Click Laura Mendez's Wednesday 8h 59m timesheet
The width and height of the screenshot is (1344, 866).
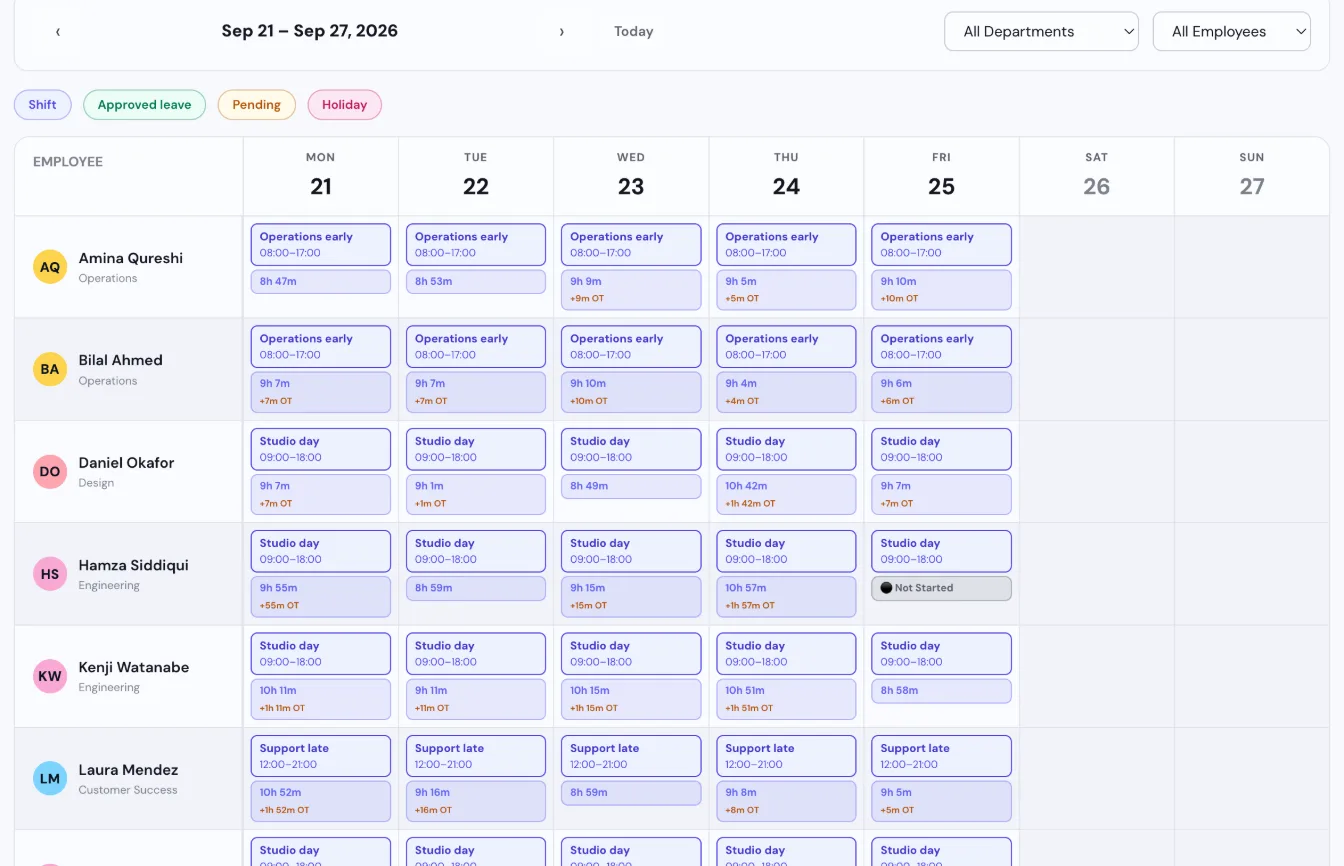[x=631, y=793]
